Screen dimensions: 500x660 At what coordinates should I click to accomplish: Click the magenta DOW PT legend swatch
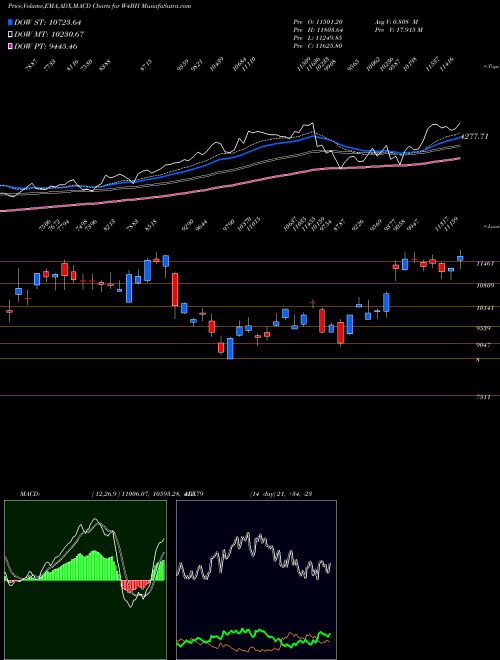coord(10,46)
